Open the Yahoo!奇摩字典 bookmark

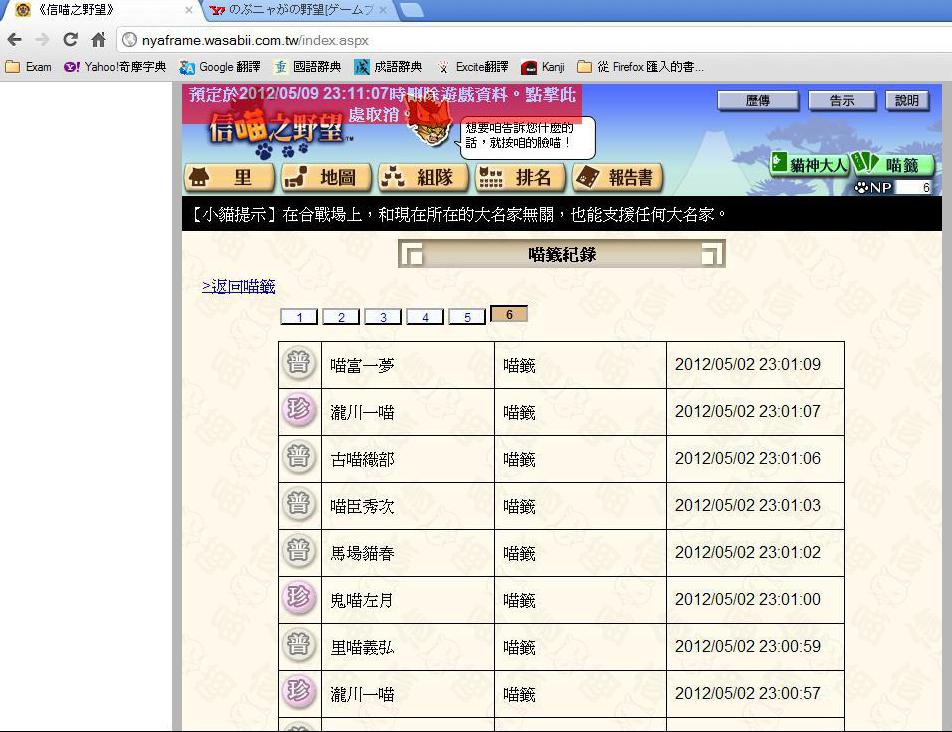[115, 67]
